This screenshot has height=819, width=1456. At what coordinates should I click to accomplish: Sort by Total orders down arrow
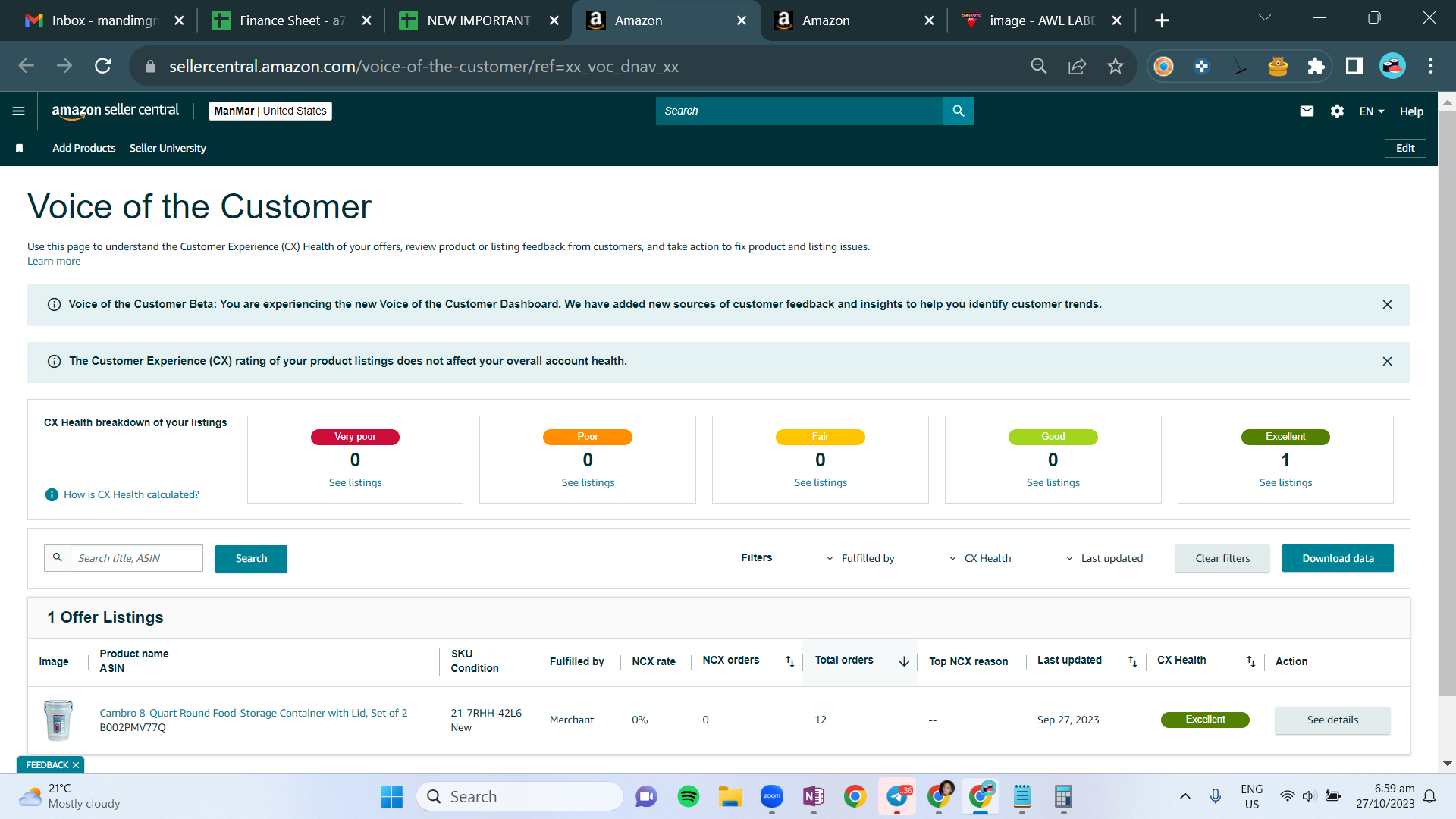click(x=904, y=661)
